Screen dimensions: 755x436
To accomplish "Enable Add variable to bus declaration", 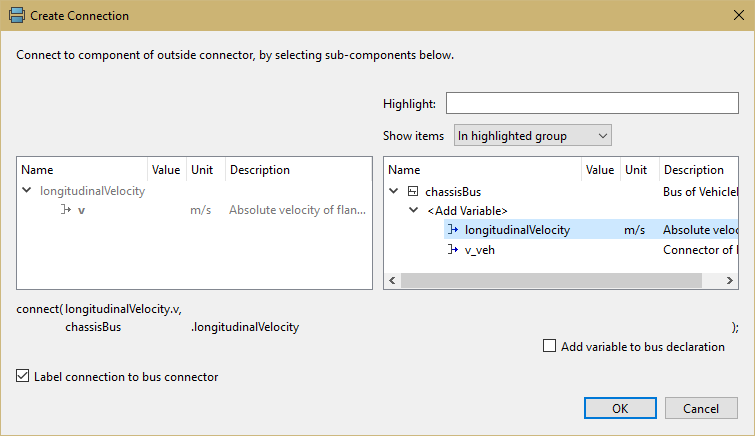I will point(549,347).
